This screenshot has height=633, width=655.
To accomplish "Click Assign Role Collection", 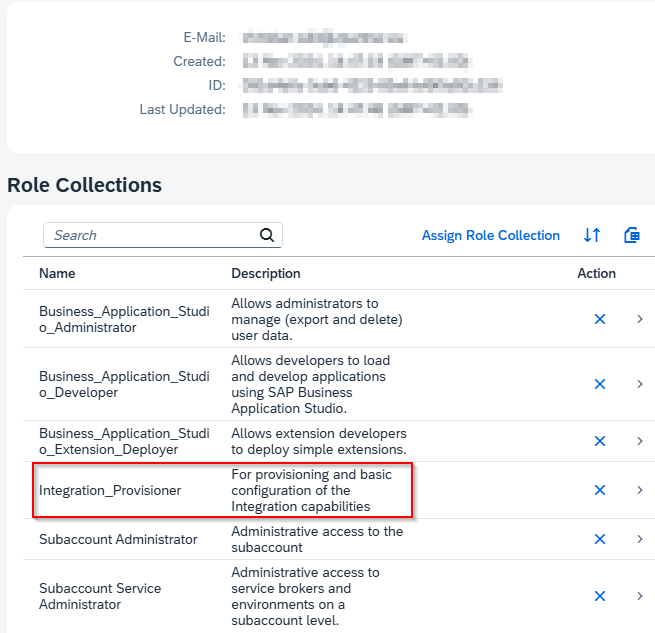I will [x=490, y=235].
